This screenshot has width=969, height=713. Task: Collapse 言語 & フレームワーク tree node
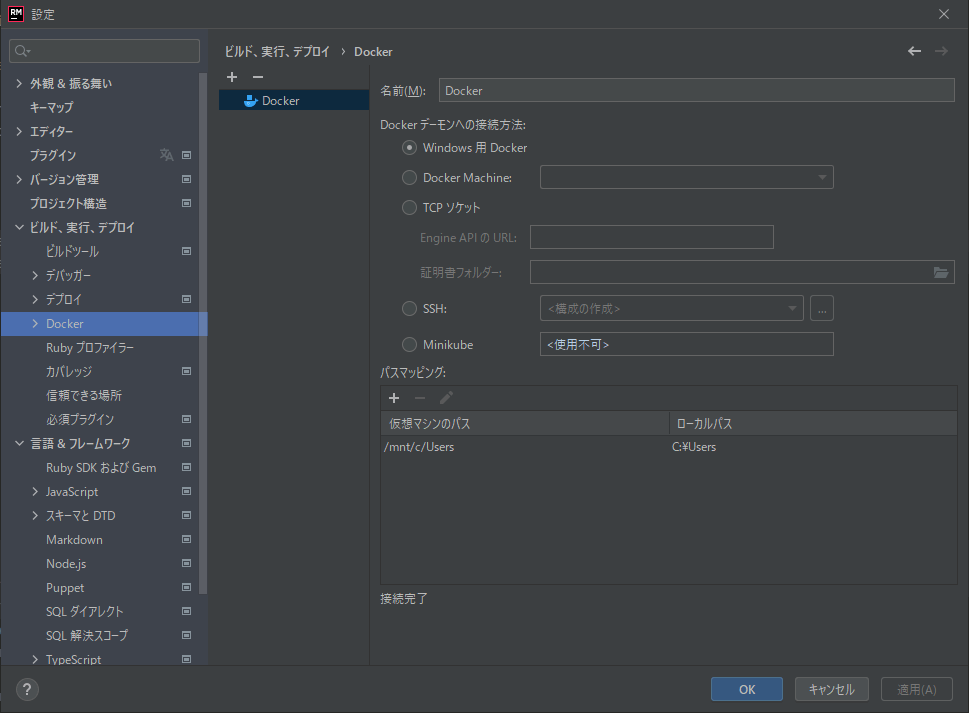[x=19, y=444]
